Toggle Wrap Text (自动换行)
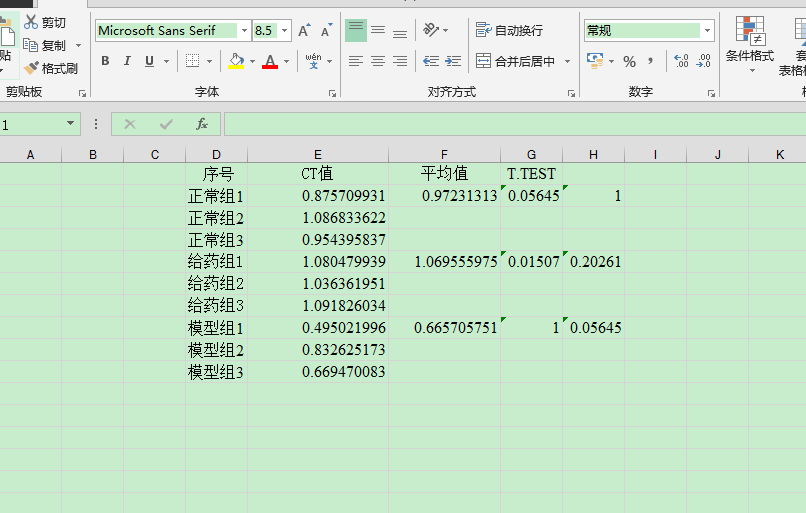The image size is (806, 513). [x=509, y=30]
